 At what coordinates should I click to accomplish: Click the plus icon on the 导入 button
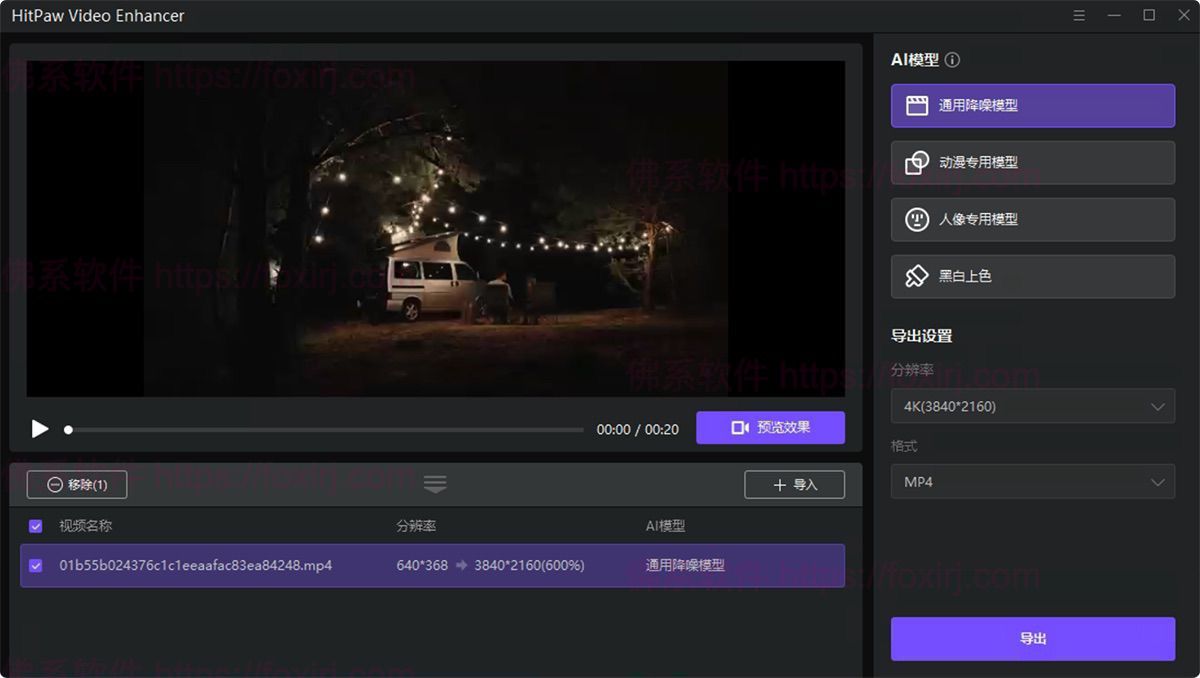point(781,484)
